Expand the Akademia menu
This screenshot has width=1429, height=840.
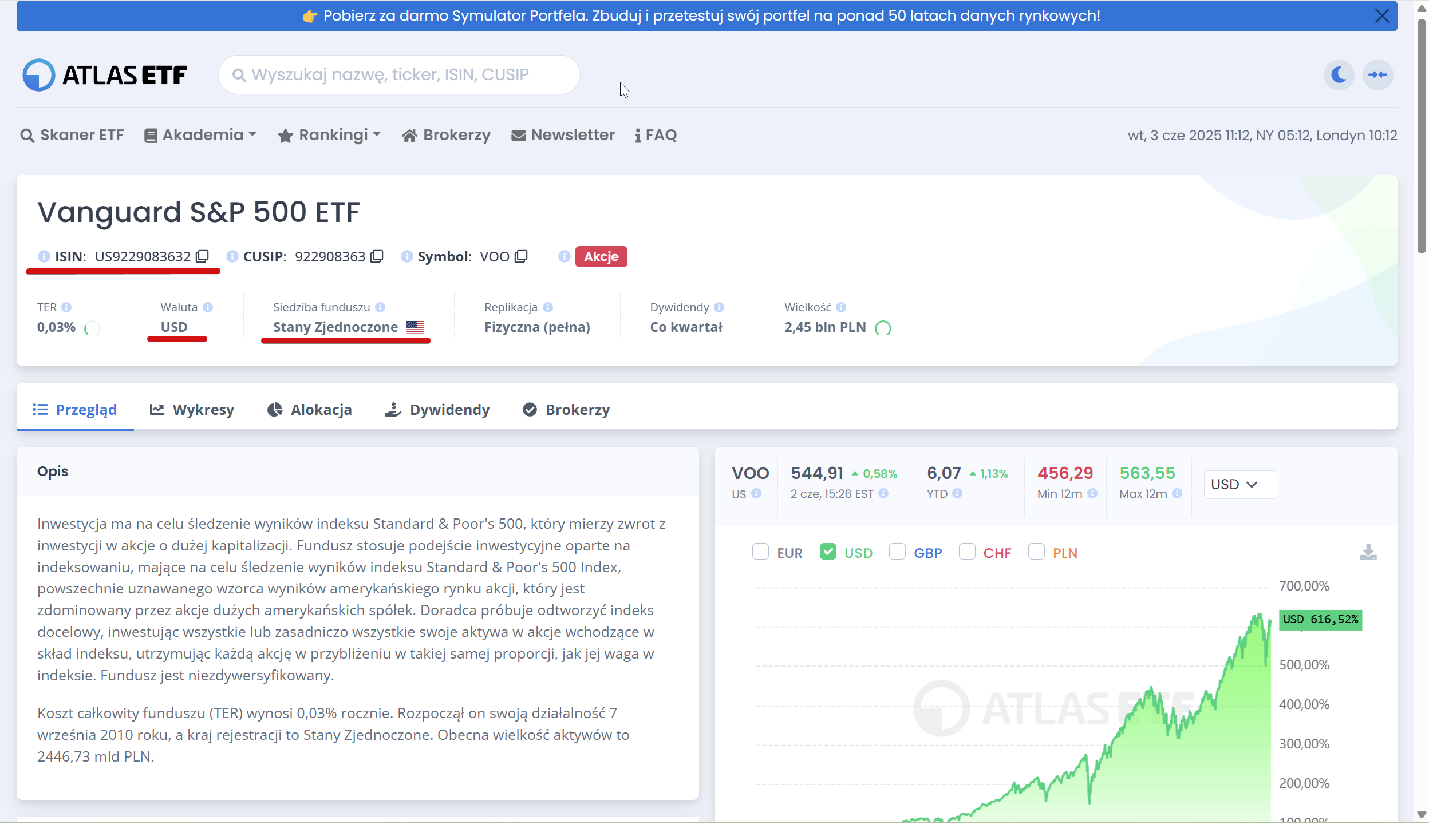point(200,135)
